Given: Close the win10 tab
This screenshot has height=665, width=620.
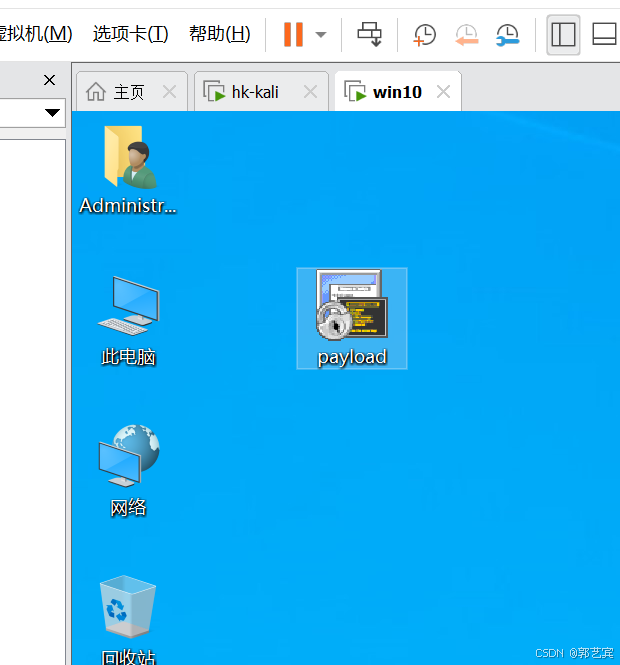Looking at the screenshot, I should click(x=444, y=92).
